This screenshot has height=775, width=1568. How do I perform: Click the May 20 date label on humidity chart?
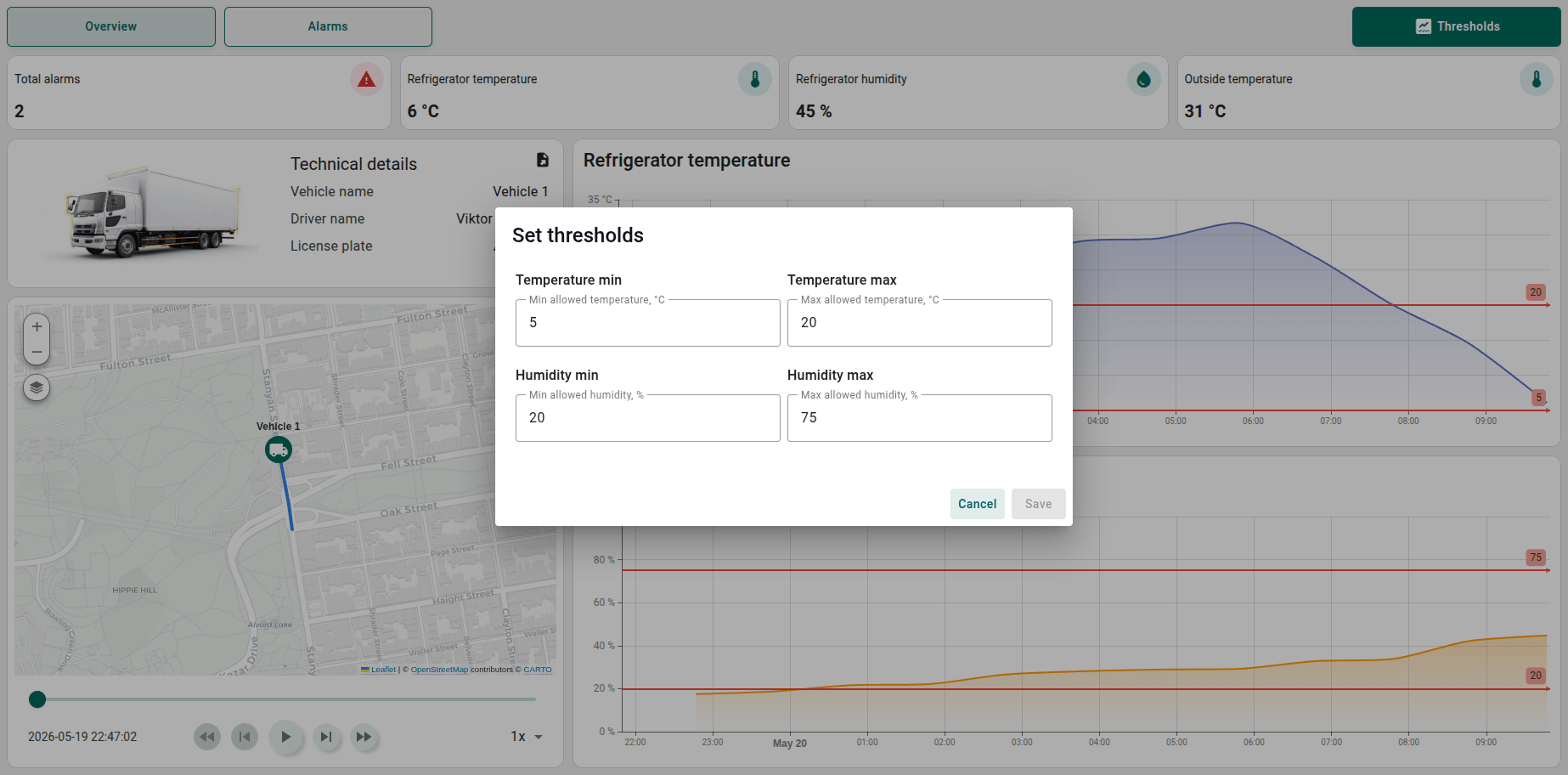pos(790,744)
